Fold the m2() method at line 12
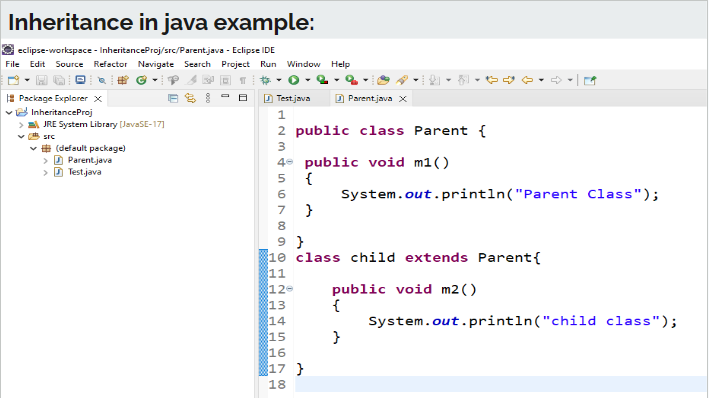Viewport: 709px width, 398px height. [x=290, y=289]
